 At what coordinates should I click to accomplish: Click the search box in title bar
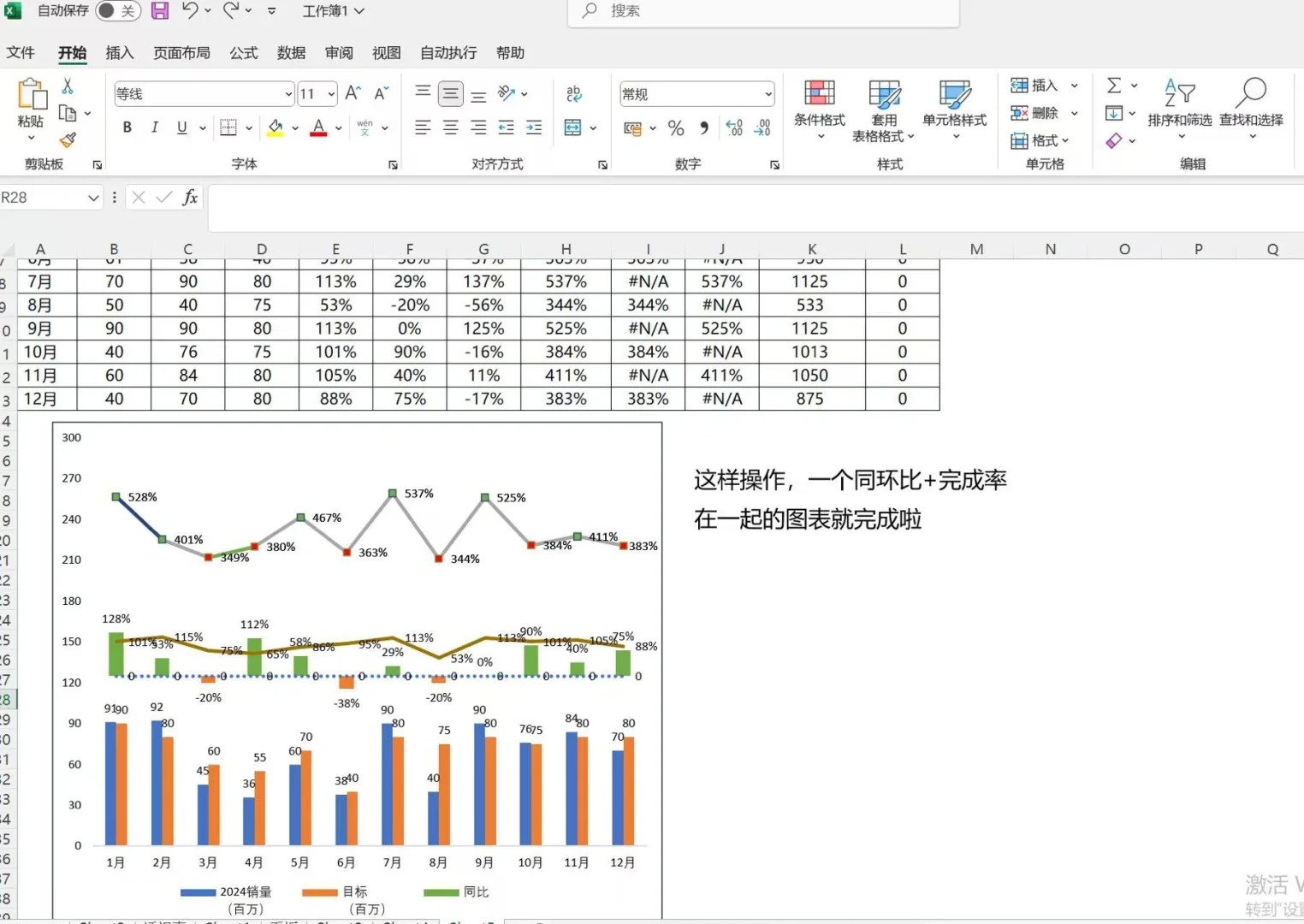(x=762, y=11)
